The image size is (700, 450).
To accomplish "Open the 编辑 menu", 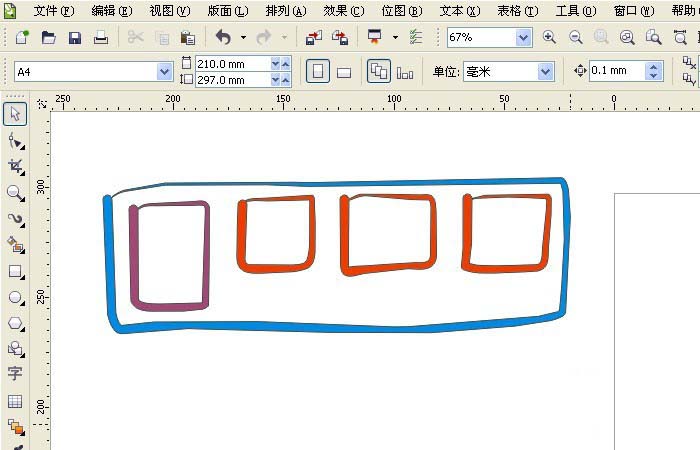I will tap(112, 11).
